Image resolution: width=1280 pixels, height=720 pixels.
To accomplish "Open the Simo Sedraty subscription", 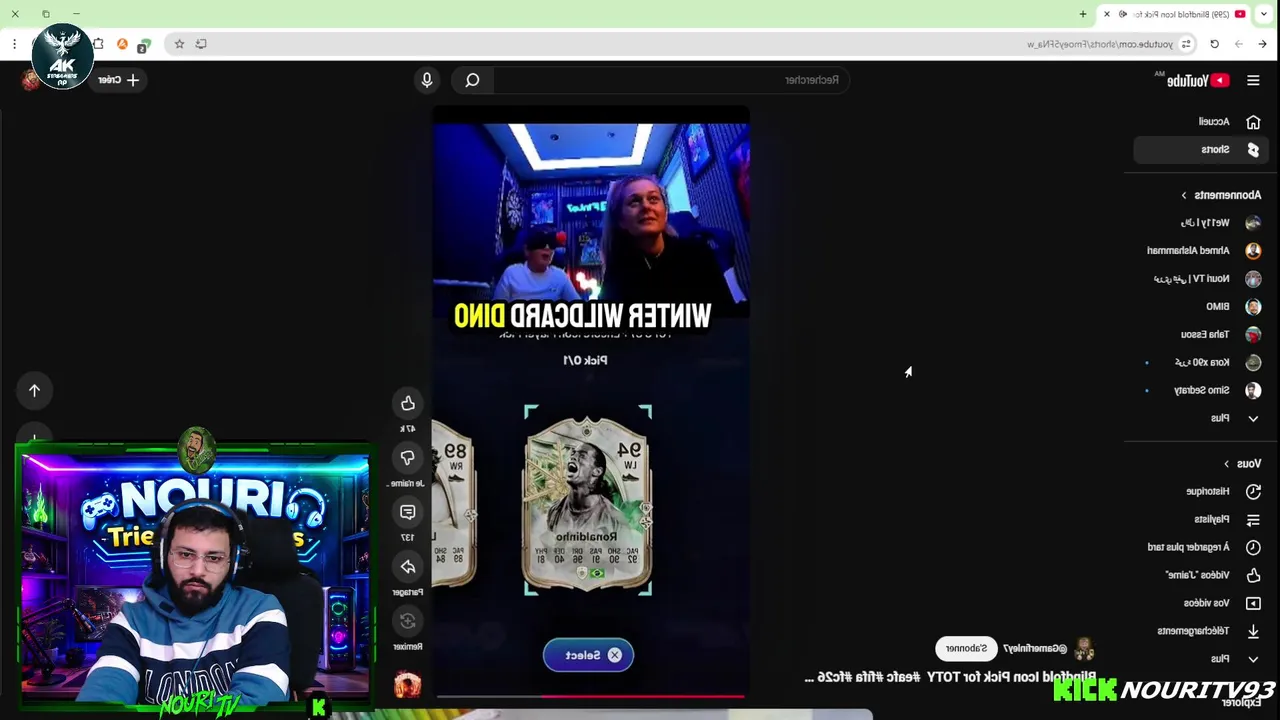I will pyautogui.click(x=1201, y=391).
